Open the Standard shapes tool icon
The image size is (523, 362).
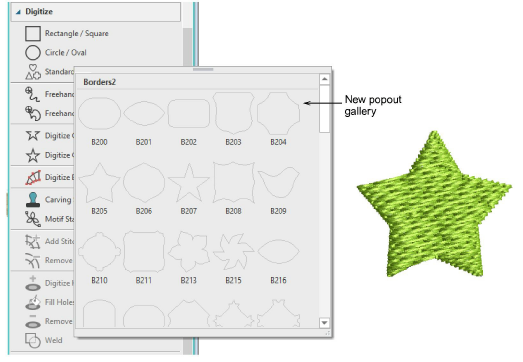[x=33, y=72]
